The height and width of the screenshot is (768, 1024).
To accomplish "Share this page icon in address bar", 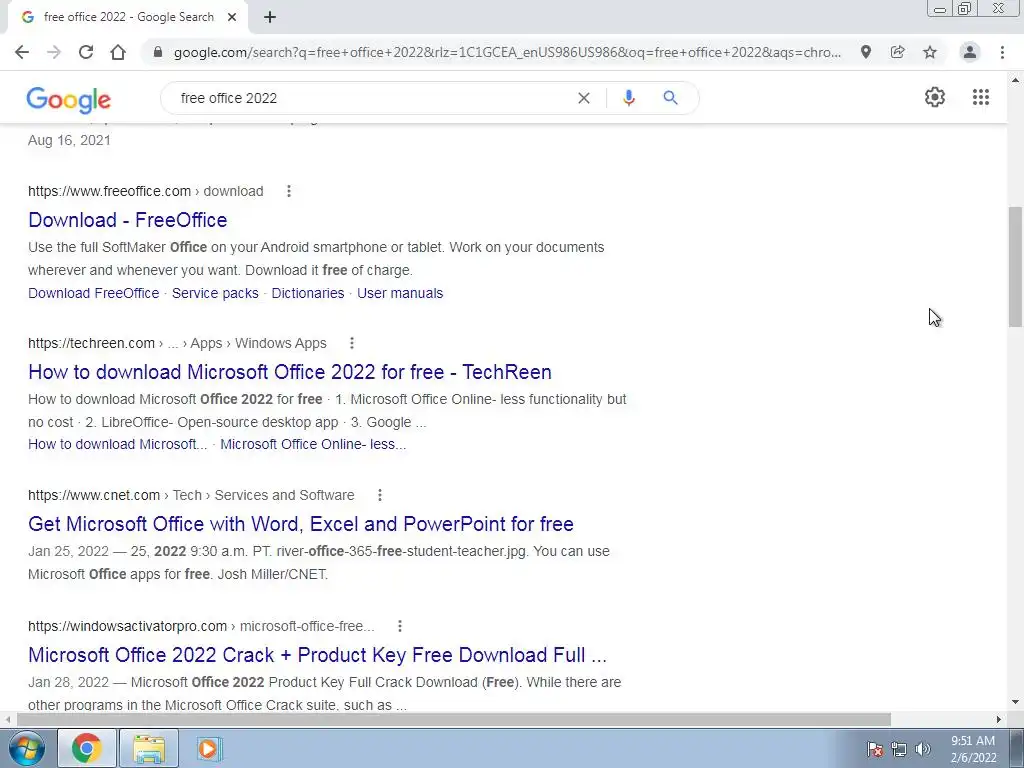I will (x=898, y=52).
